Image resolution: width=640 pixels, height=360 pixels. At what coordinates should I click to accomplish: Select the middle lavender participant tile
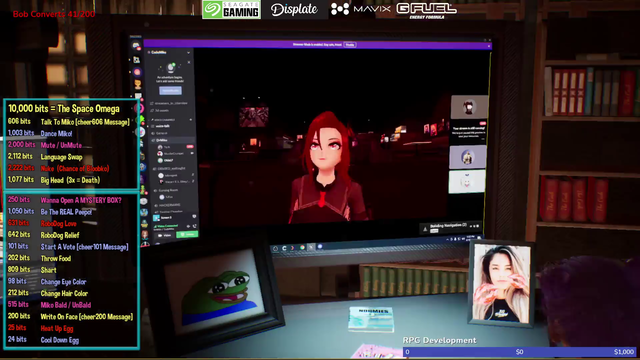[x=468, y=157]
